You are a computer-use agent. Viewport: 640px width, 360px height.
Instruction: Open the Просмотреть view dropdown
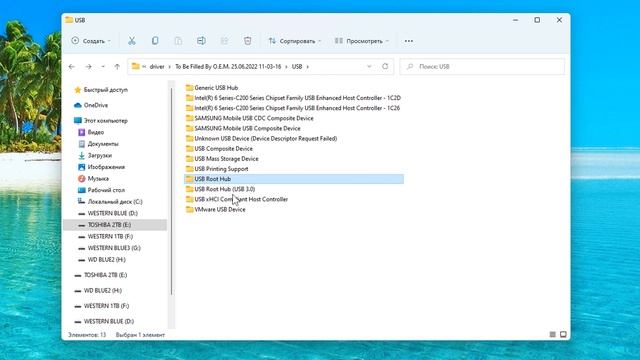tap(362, 41)
